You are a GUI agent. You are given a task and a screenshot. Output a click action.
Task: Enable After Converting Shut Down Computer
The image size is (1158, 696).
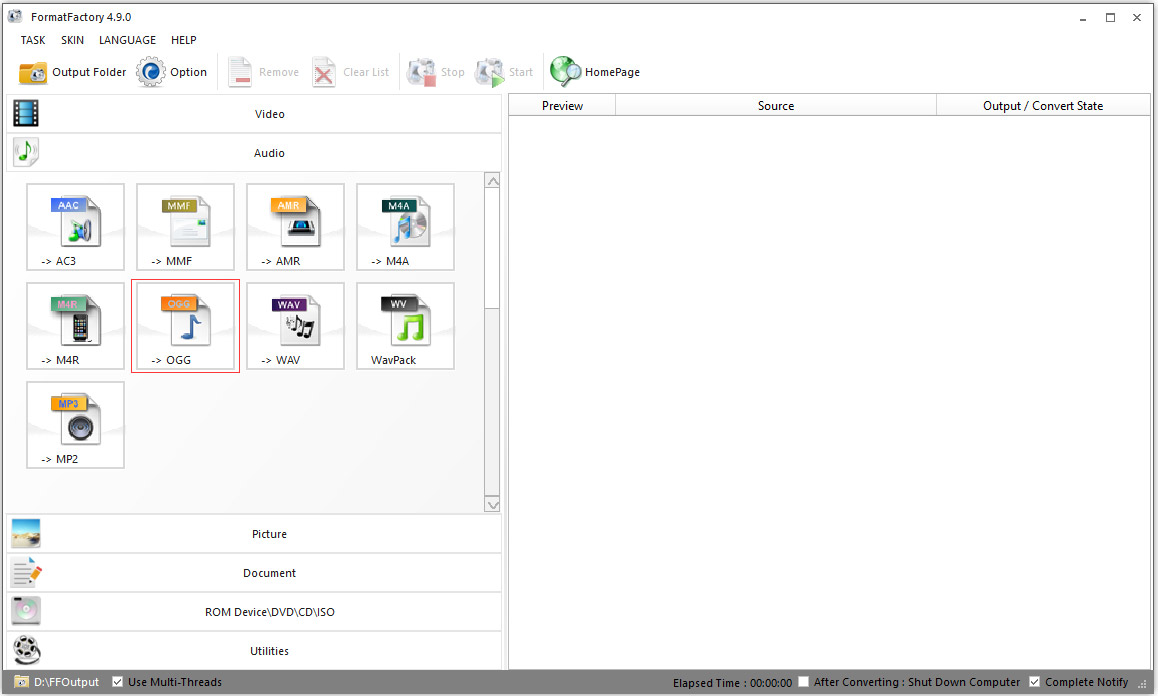click(804, 681)
